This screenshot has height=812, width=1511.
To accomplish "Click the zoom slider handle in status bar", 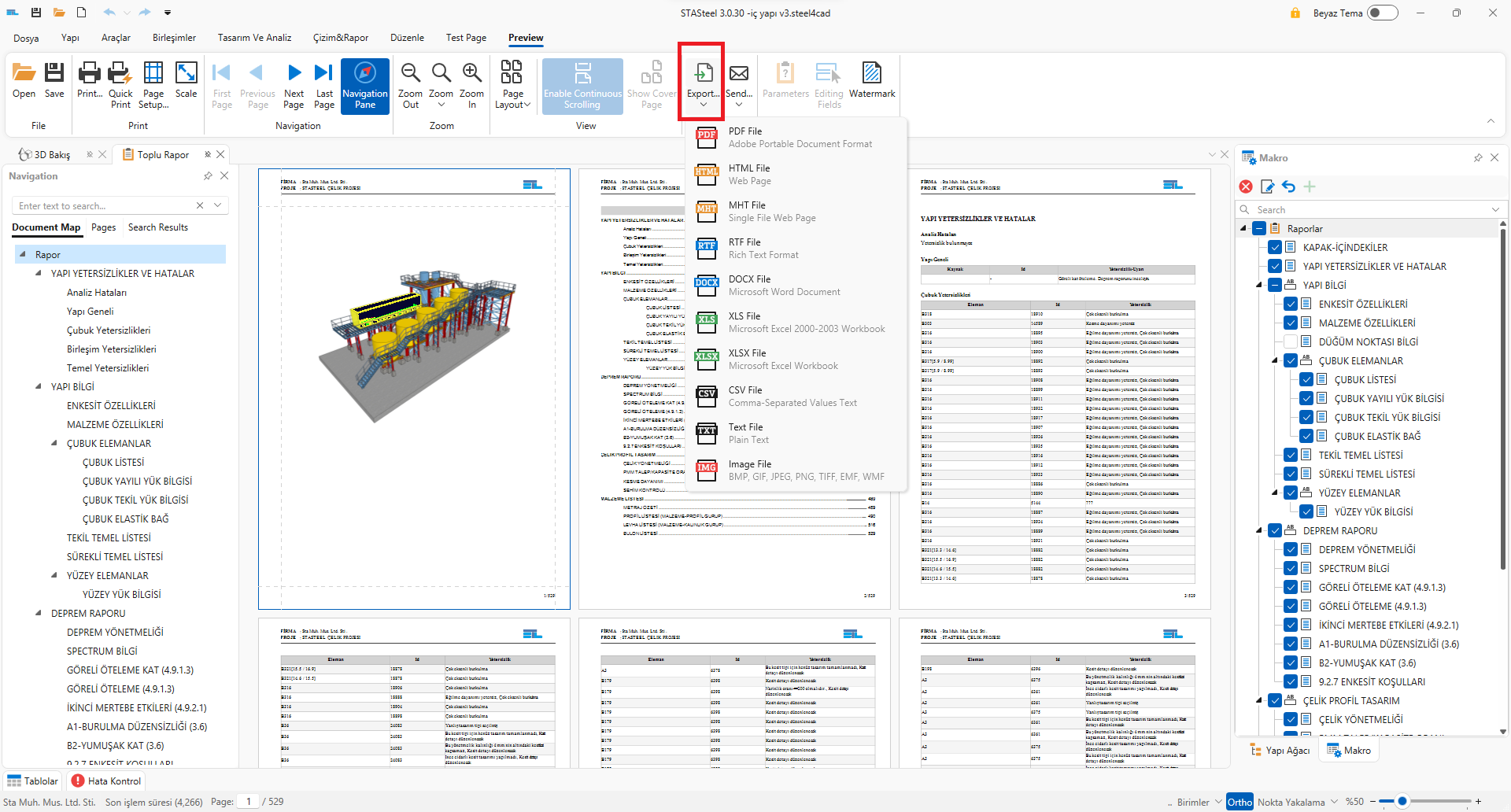I will click(1402, 802).
